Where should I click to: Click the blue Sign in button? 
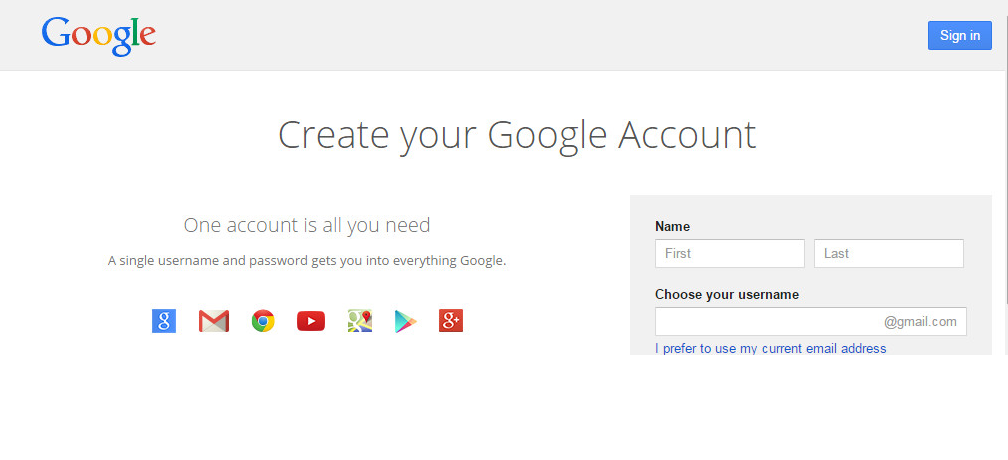click(960, 35)
